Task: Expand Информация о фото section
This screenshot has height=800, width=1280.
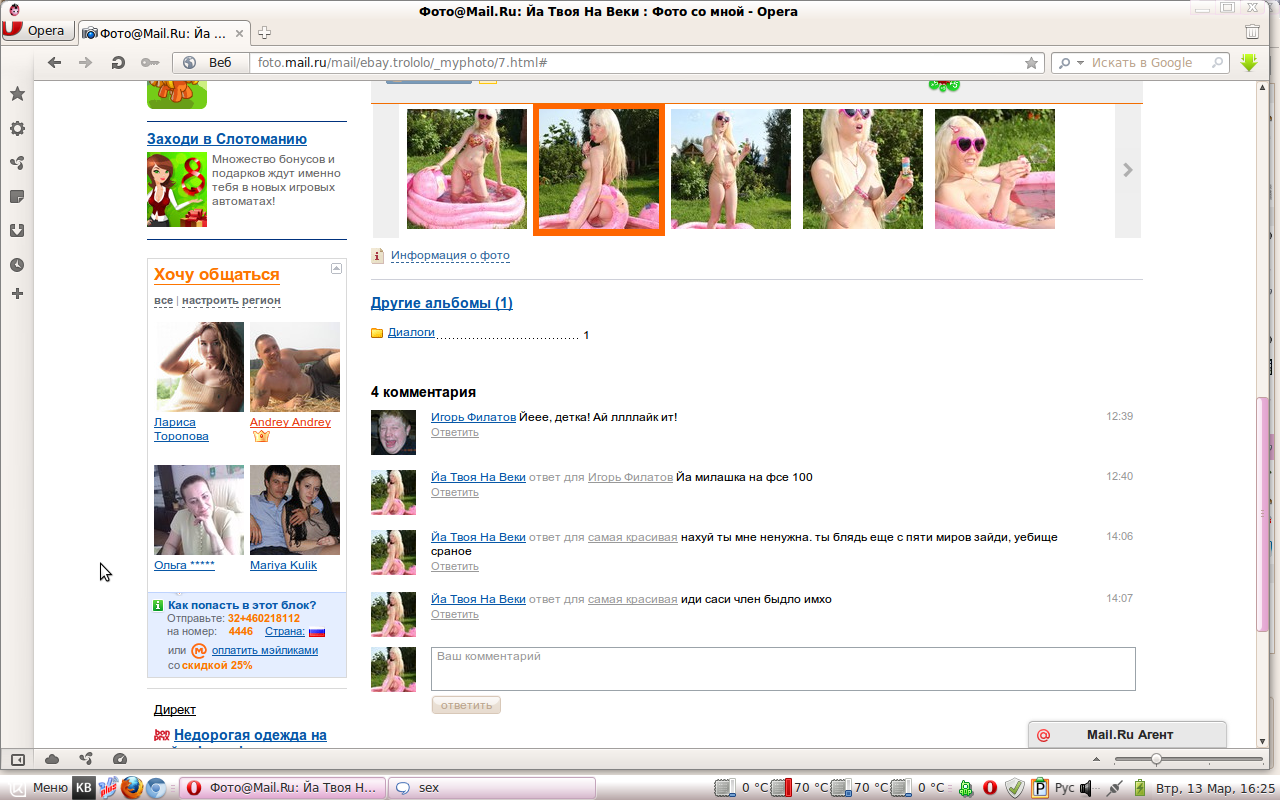Action: [450, 256]
